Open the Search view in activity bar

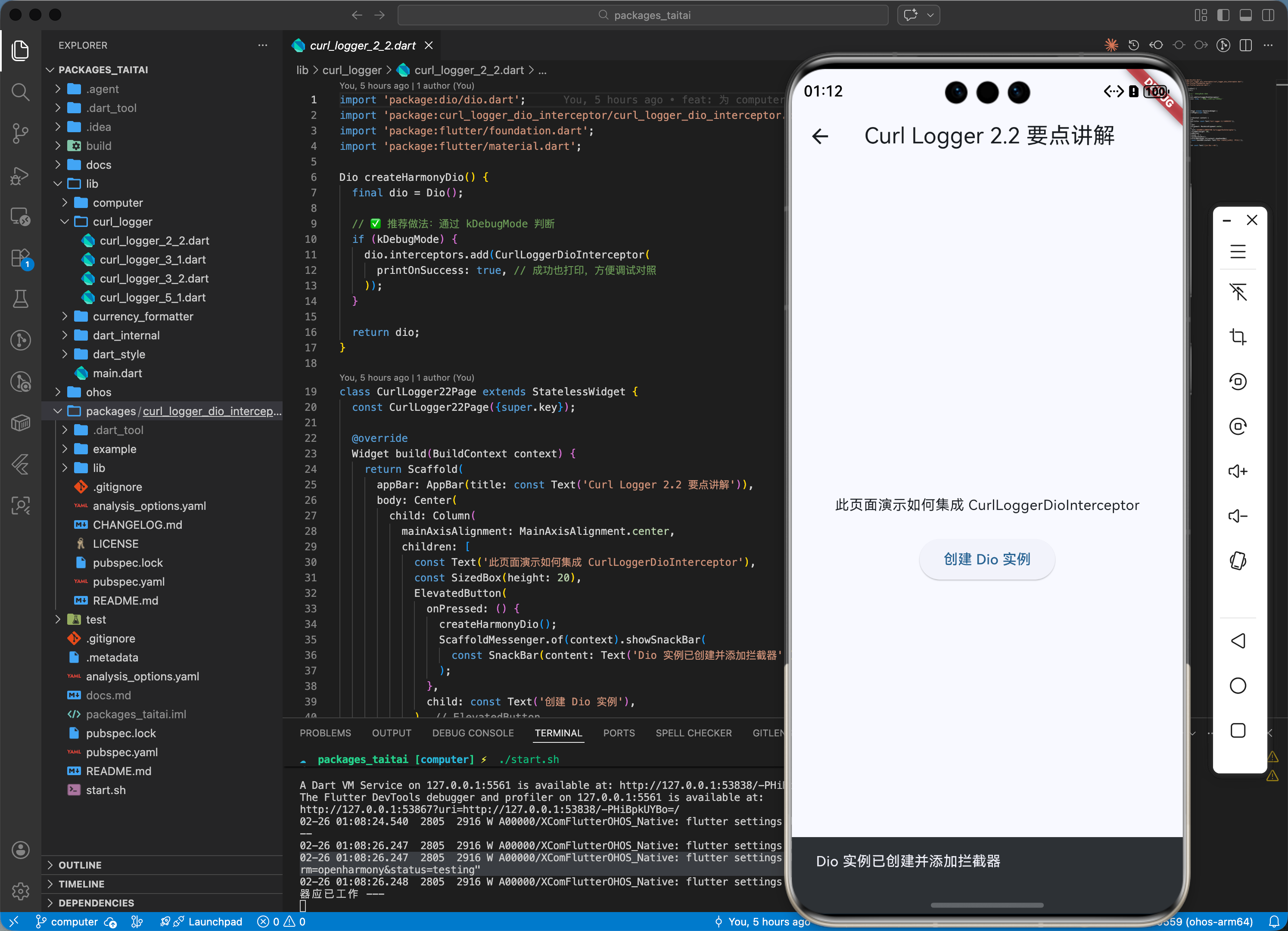pyautogui.click(x=20, y=92)
